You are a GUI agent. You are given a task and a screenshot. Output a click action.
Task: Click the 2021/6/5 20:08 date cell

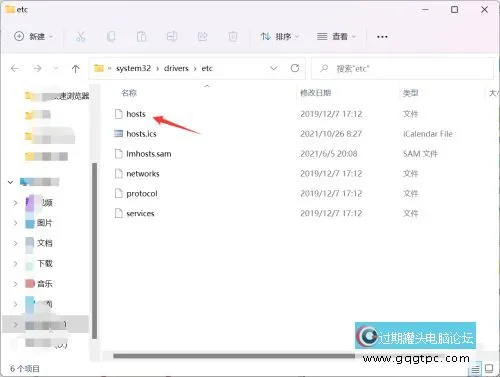point(329,154)
